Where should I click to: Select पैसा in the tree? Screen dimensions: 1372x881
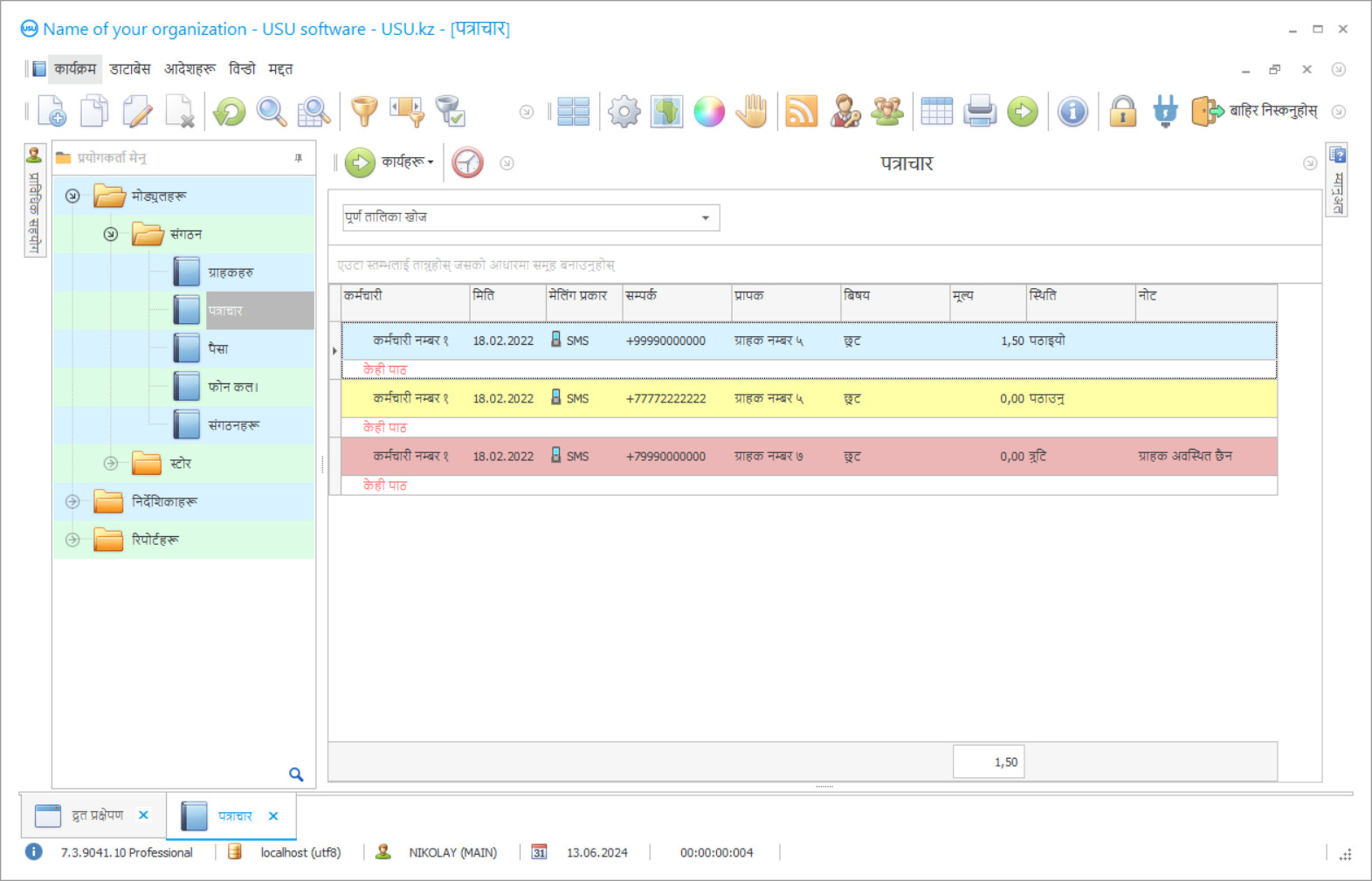pos(217,348)
